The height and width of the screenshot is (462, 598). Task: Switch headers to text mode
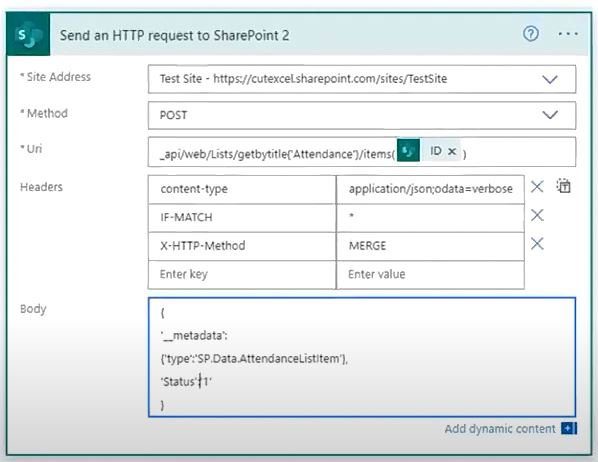(x=563, y=186)
